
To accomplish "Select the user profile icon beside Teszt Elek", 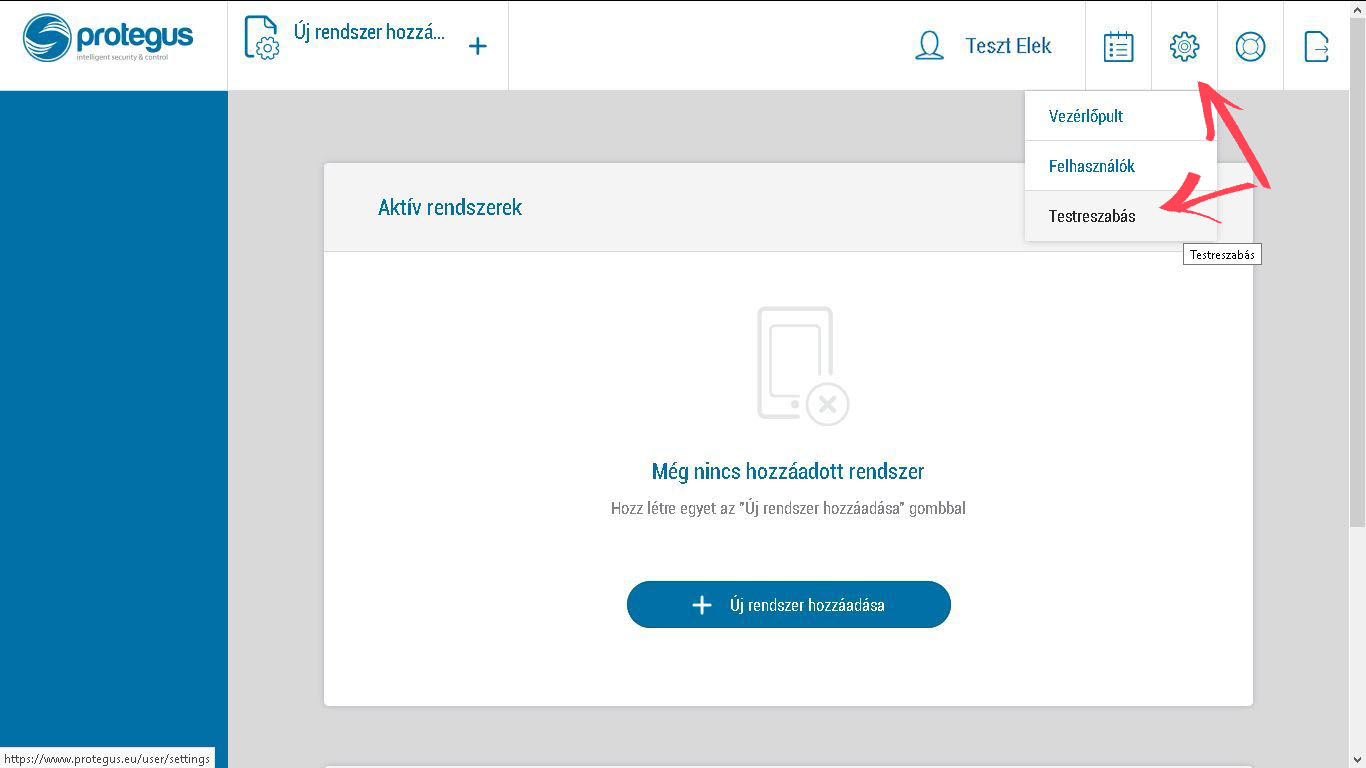I will tap(930, 45).
